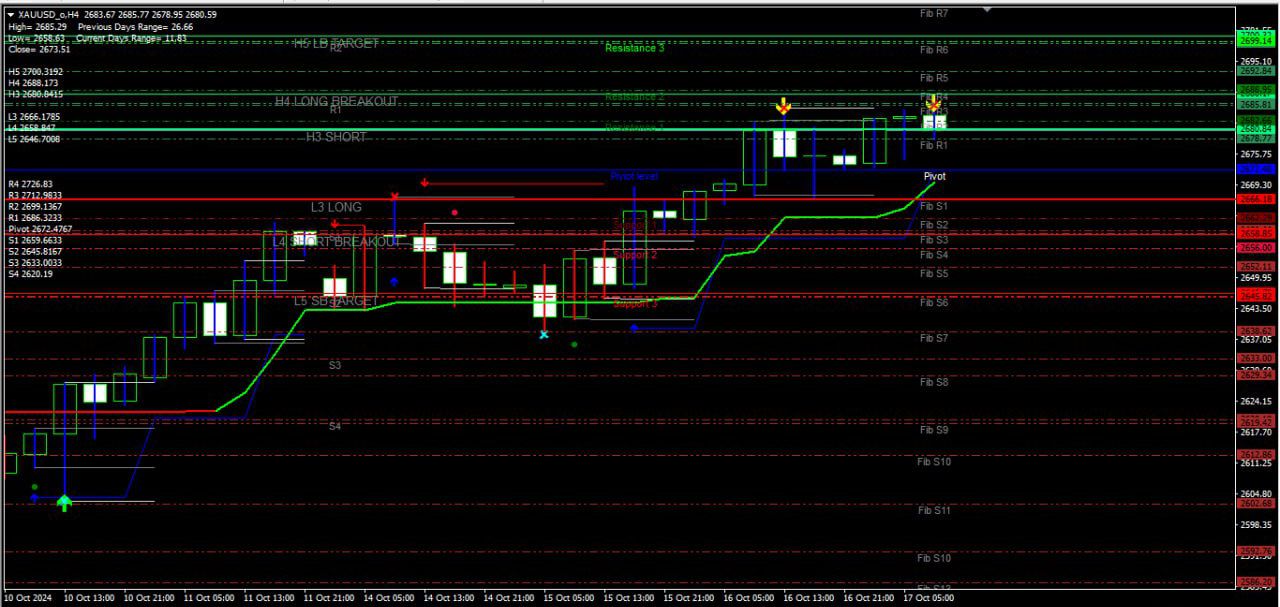1280x607 pixels.
Task: Click red down arrow starting long red line
Action: coord(425,183)
